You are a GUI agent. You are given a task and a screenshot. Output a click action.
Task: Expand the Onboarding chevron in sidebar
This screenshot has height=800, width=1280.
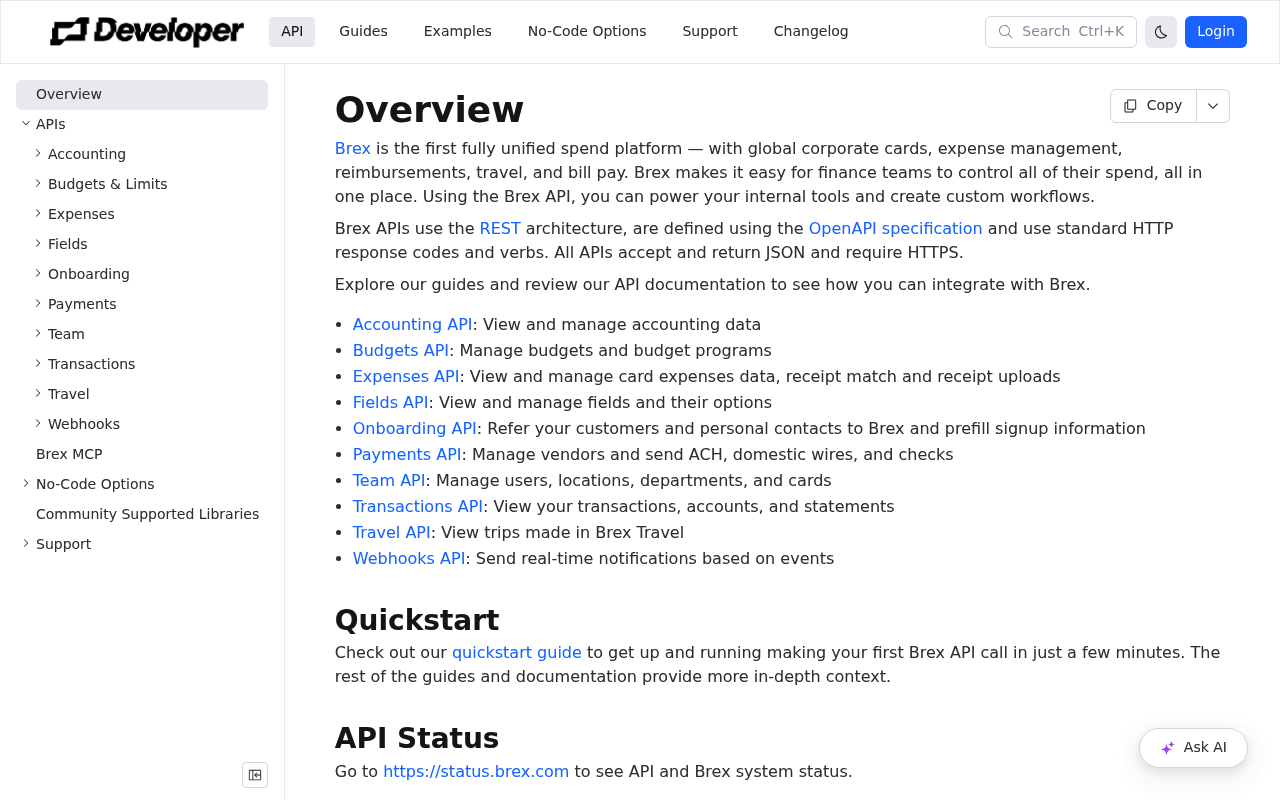coord(38,273)
